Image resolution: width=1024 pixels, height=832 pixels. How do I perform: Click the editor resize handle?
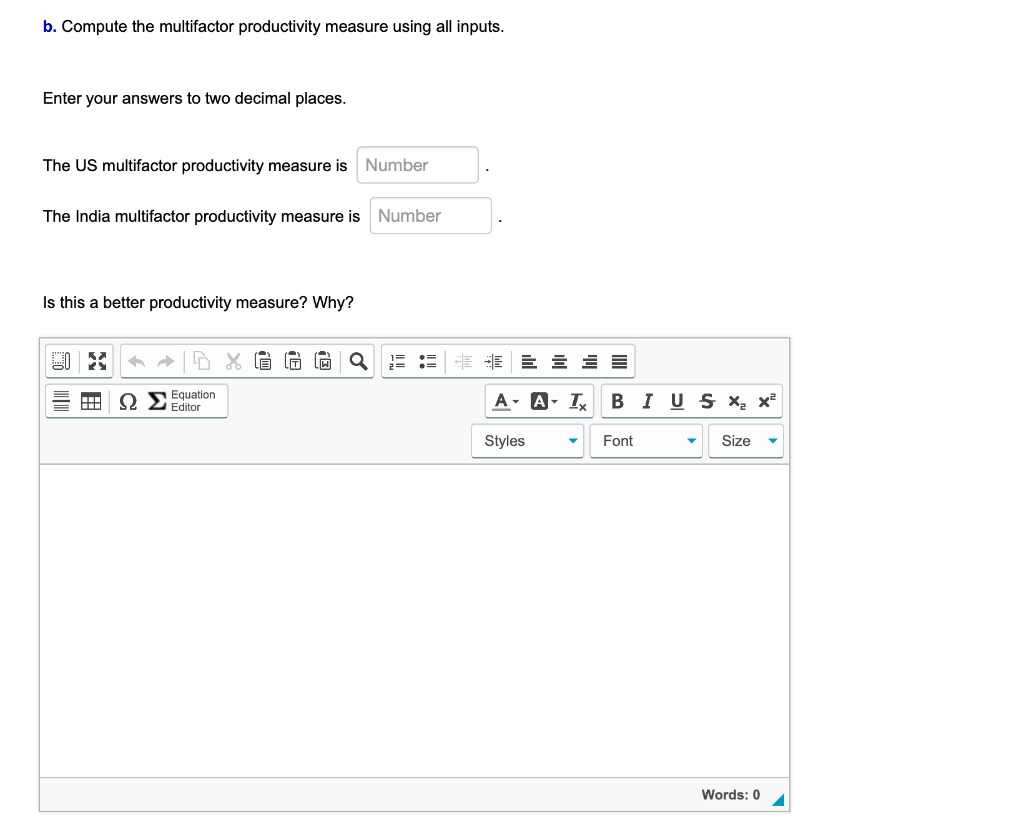click(778, 800)
